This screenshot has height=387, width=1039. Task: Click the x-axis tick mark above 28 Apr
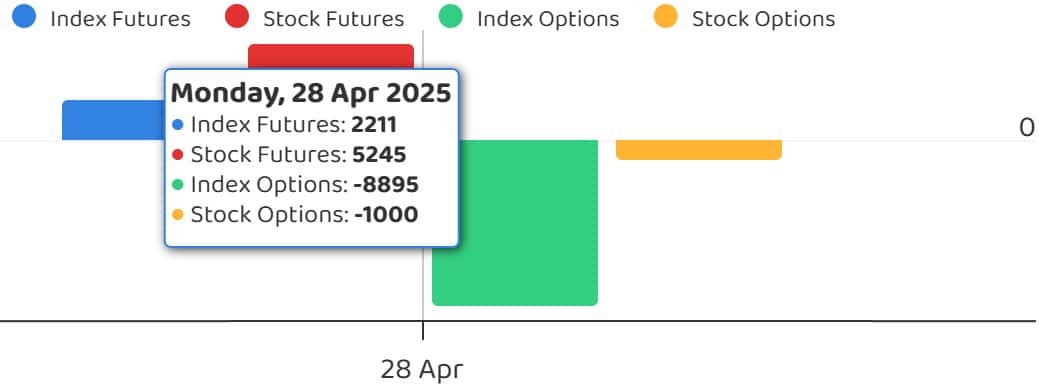coord(423,330)
